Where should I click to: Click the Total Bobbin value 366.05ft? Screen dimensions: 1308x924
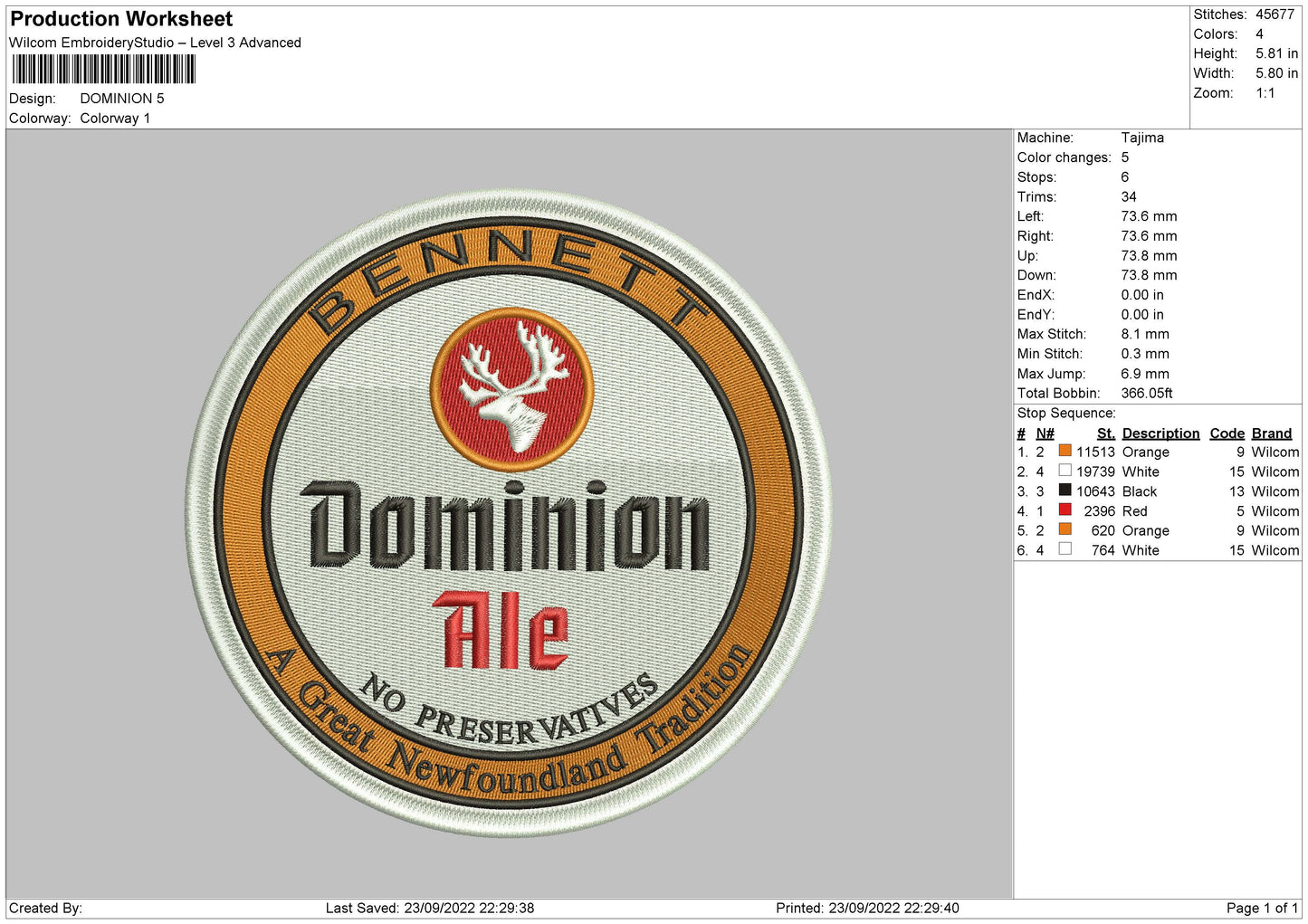(x=1147, y=393)
